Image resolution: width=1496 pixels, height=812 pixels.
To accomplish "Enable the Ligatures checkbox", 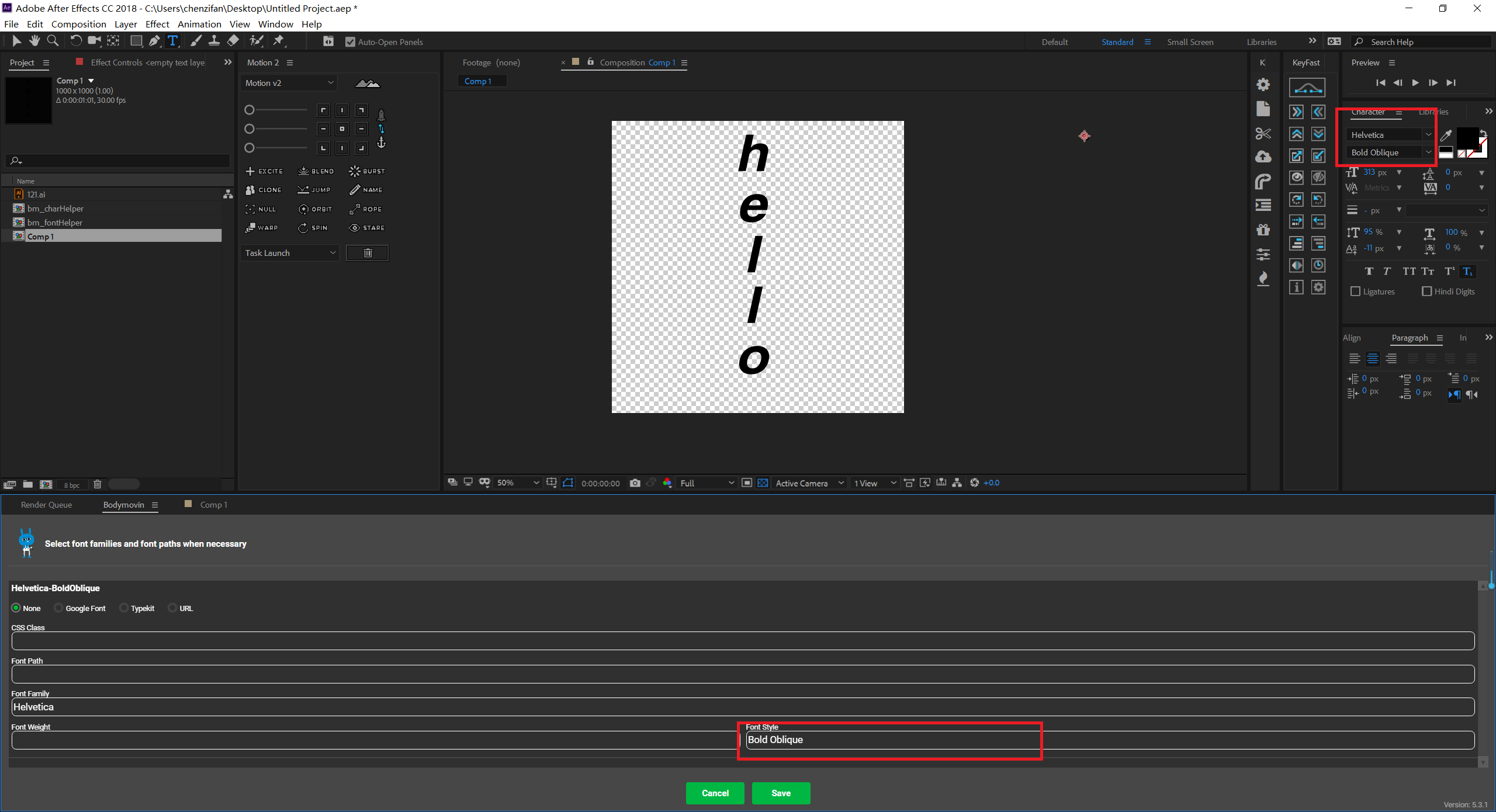I will (x=1355, y=292).
